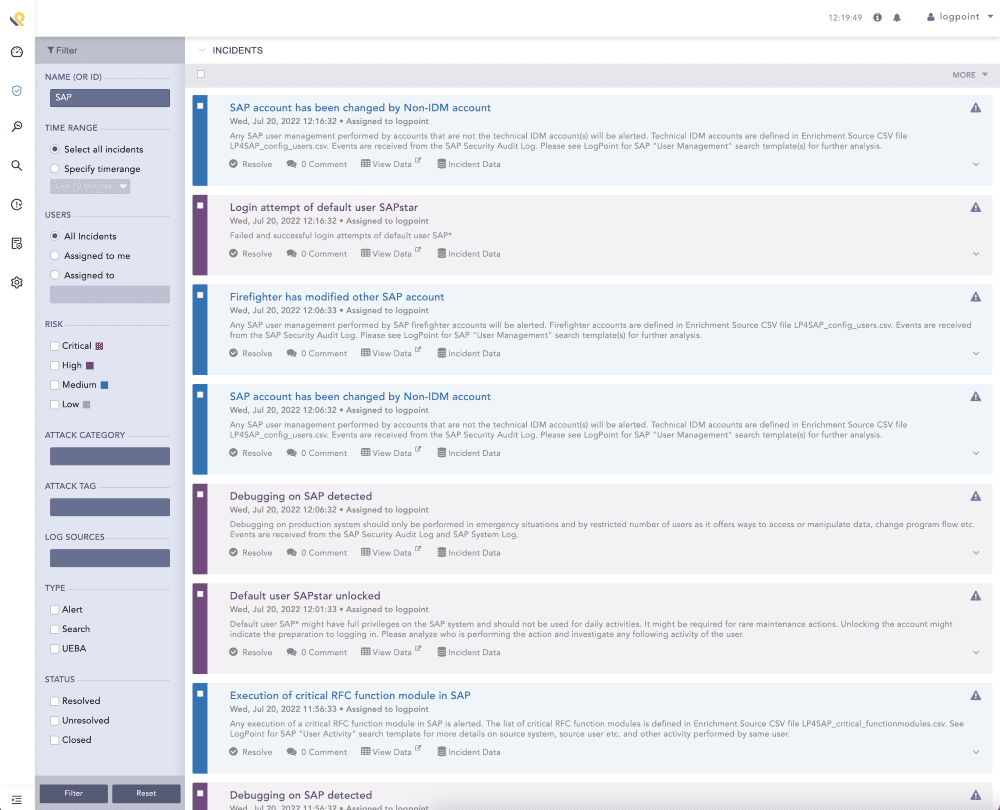
Task: Toggle the sidebar menu icon at bottom left
Action: pyautogui.click(x=17, y=800)
